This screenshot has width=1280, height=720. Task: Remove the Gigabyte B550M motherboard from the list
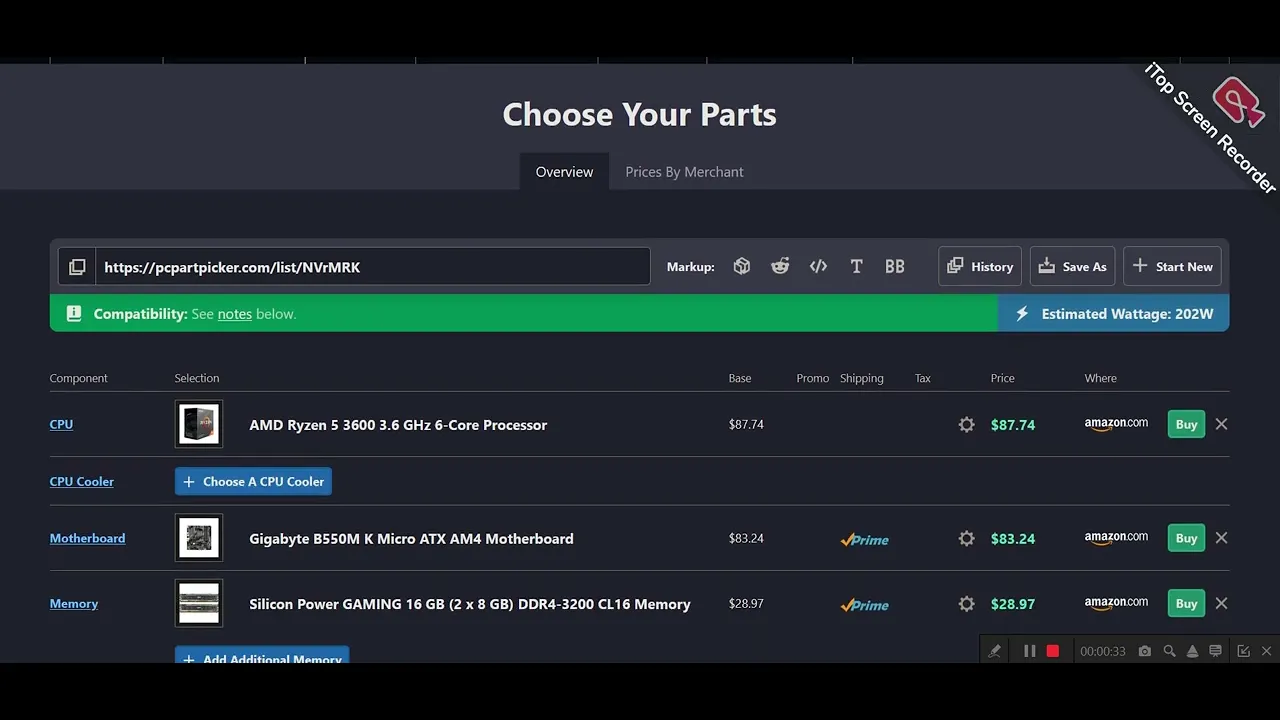(1221, 538)
